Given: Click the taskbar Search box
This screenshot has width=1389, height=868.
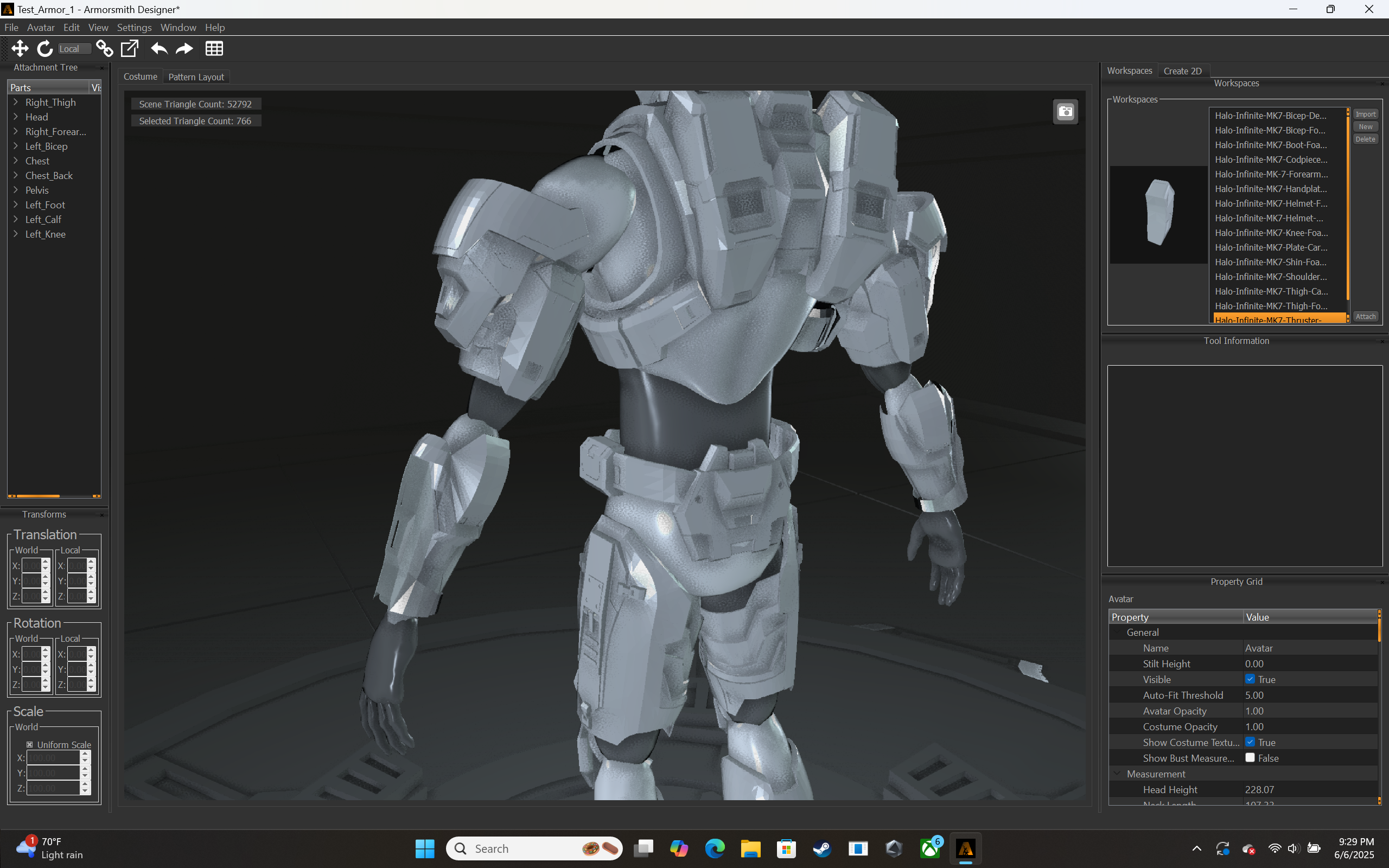Looking at the screenshot, I should pyautogui.click(x=534, y=848).
